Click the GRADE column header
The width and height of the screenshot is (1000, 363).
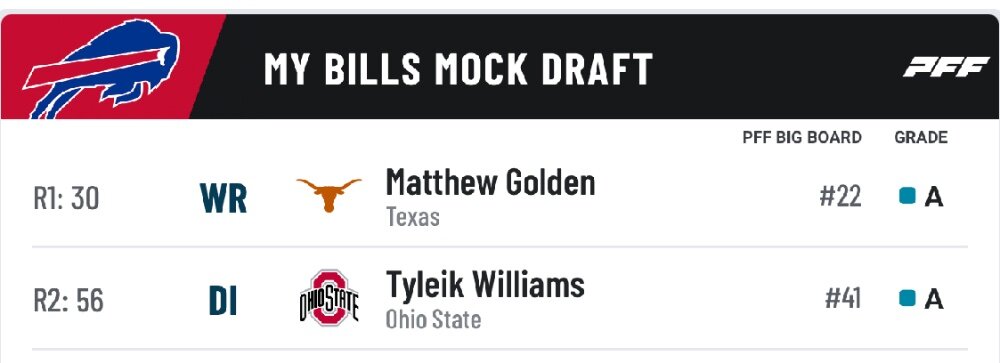(921, 137)
